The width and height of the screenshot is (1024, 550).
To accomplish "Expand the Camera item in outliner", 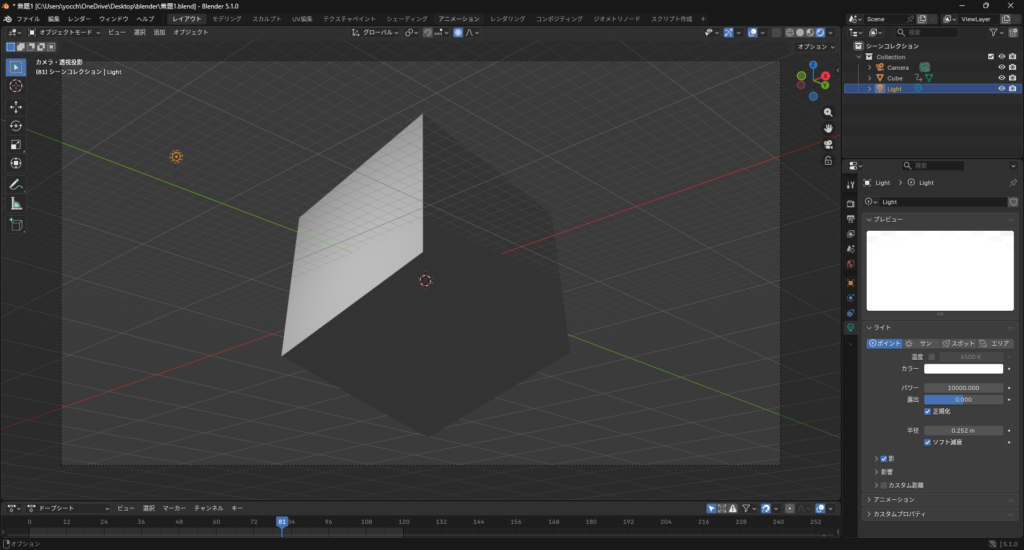I will click(x=869, y=67).
